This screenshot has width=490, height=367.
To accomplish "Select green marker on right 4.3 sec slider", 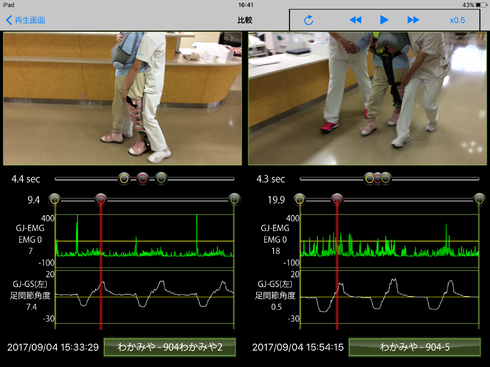I will coord(386,179).
